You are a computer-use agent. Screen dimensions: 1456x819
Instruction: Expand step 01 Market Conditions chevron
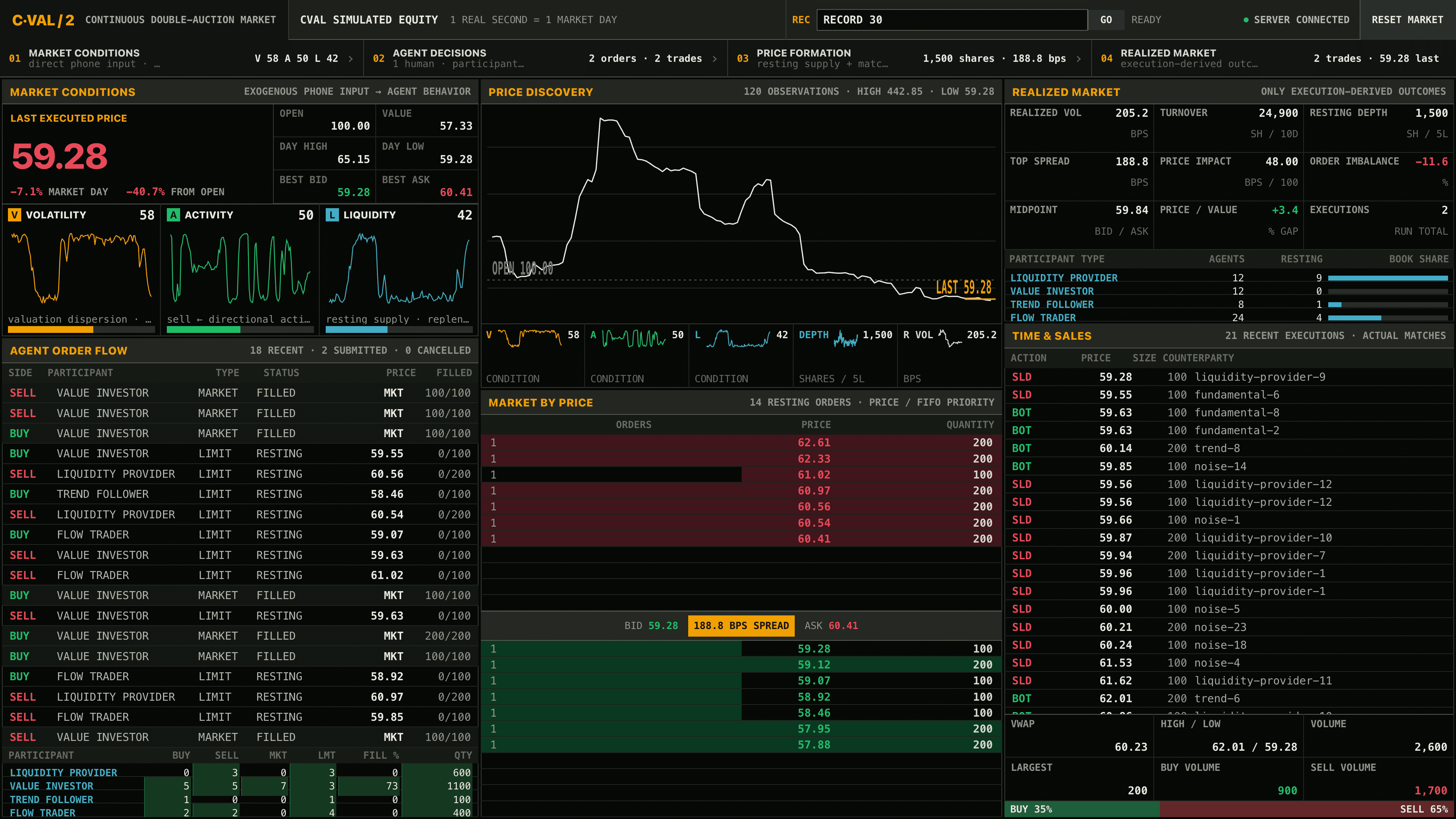click(x=351, y=58)
